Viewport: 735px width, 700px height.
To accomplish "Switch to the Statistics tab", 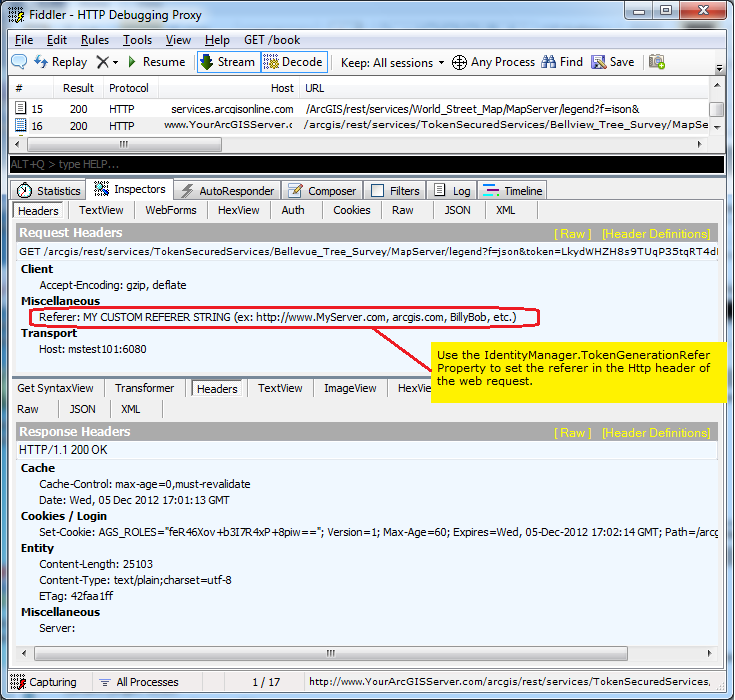I will point(48,190).
